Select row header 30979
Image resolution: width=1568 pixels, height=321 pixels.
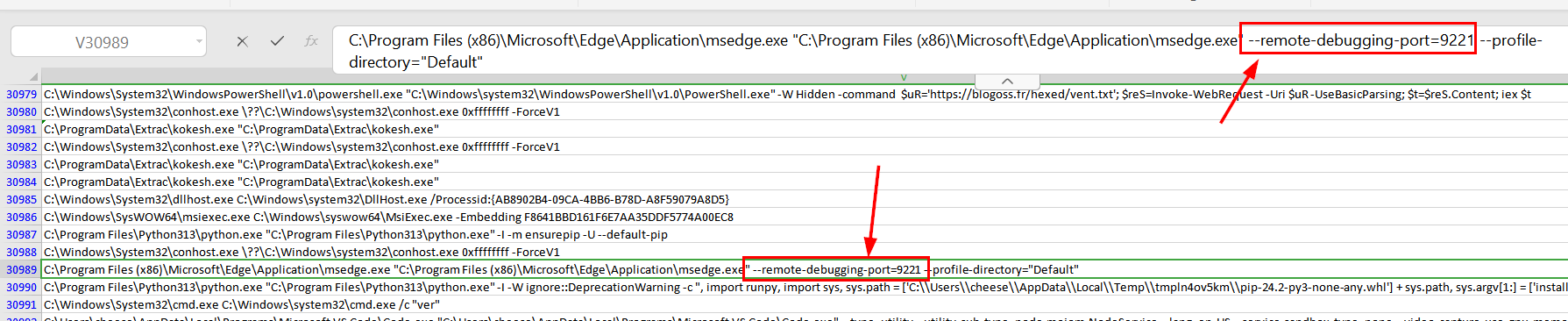click(21, 94)
